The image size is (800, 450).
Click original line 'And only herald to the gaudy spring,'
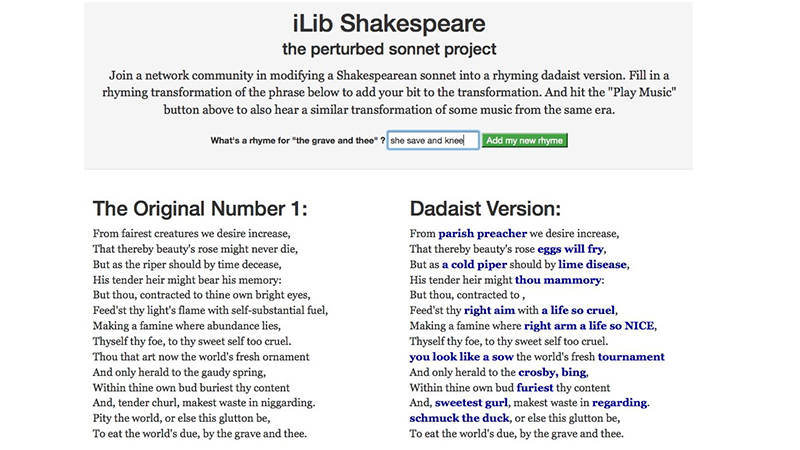click(179, 372)
